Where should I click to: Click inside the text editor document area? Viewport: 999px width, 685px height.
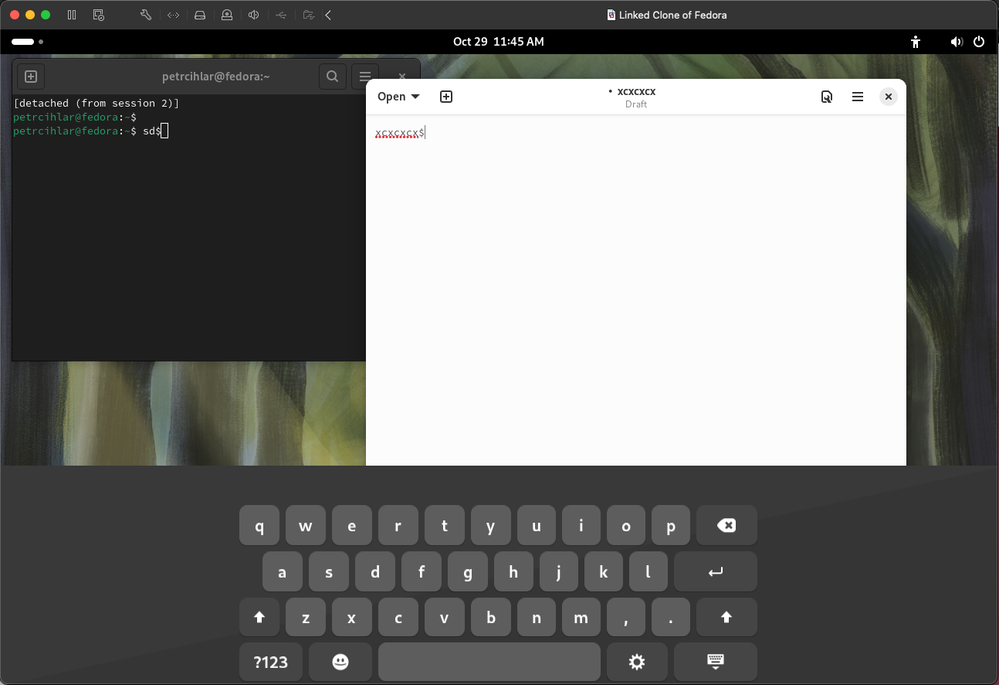point(635,300)
